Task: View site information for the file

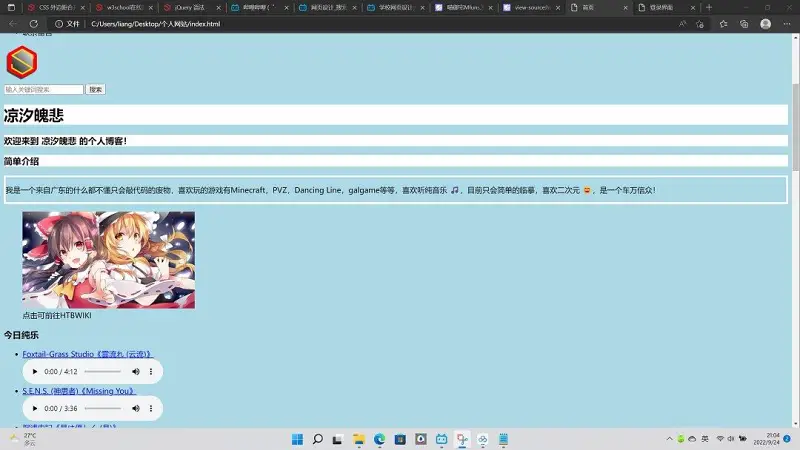Action: point(67,24)
